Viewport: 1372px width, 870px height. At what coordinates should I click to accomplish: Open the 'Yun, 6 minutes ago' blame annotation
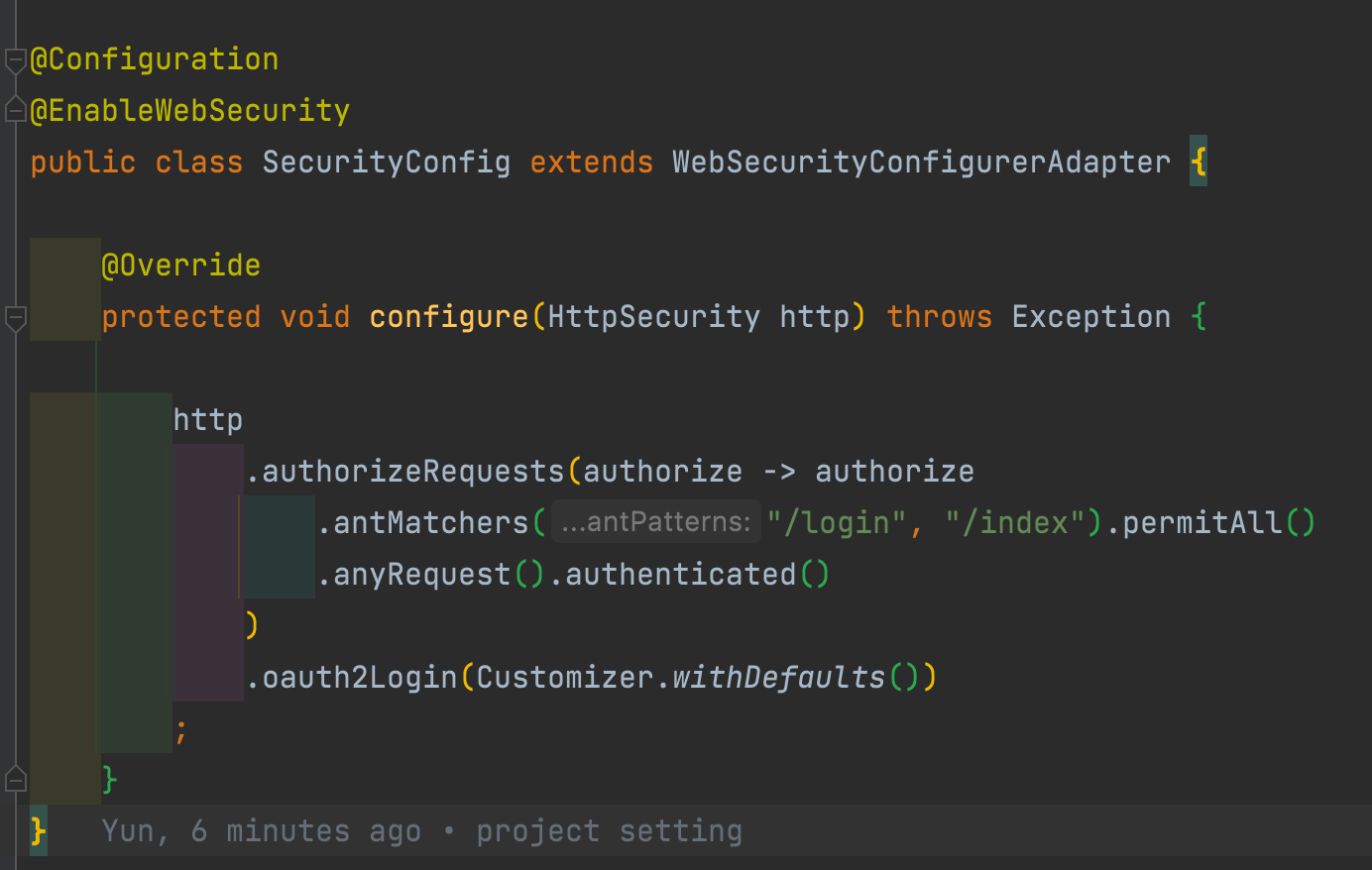[x=421, y=830]
